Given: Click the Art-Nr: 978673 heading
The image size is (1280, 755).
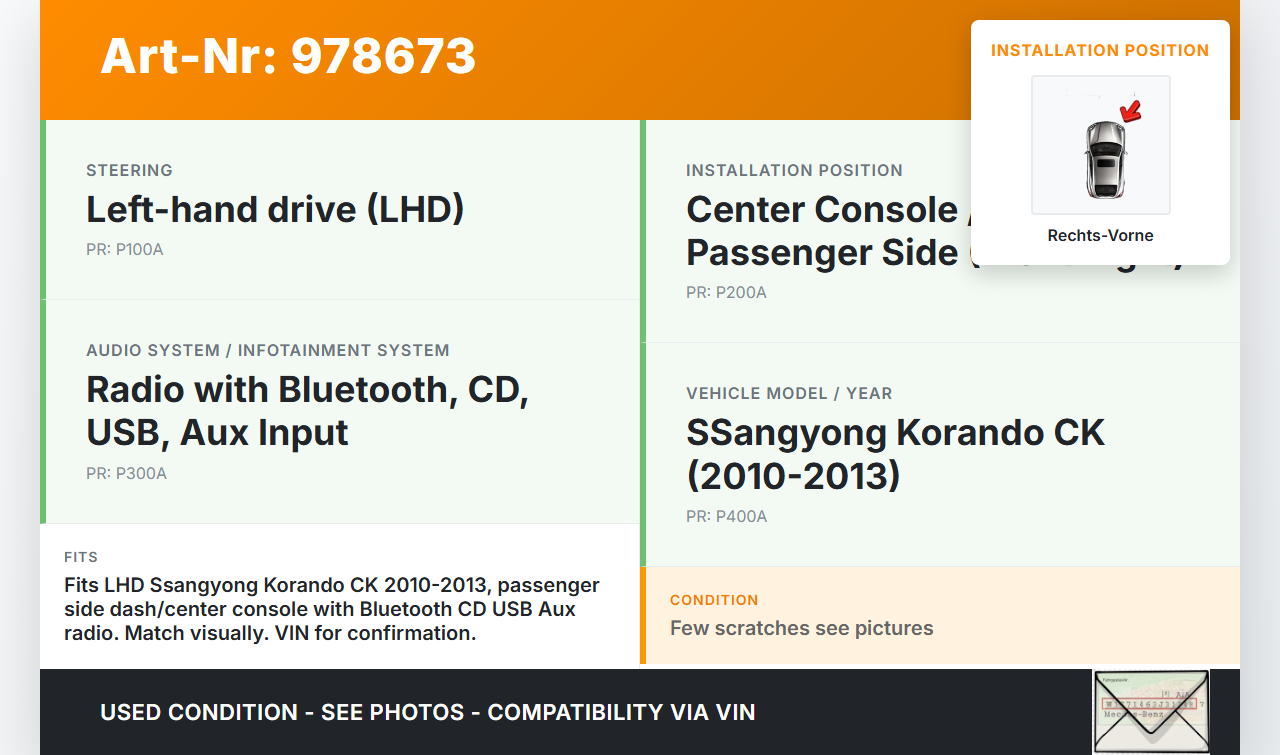Looking at the screenshot, I should pos(288,56).
